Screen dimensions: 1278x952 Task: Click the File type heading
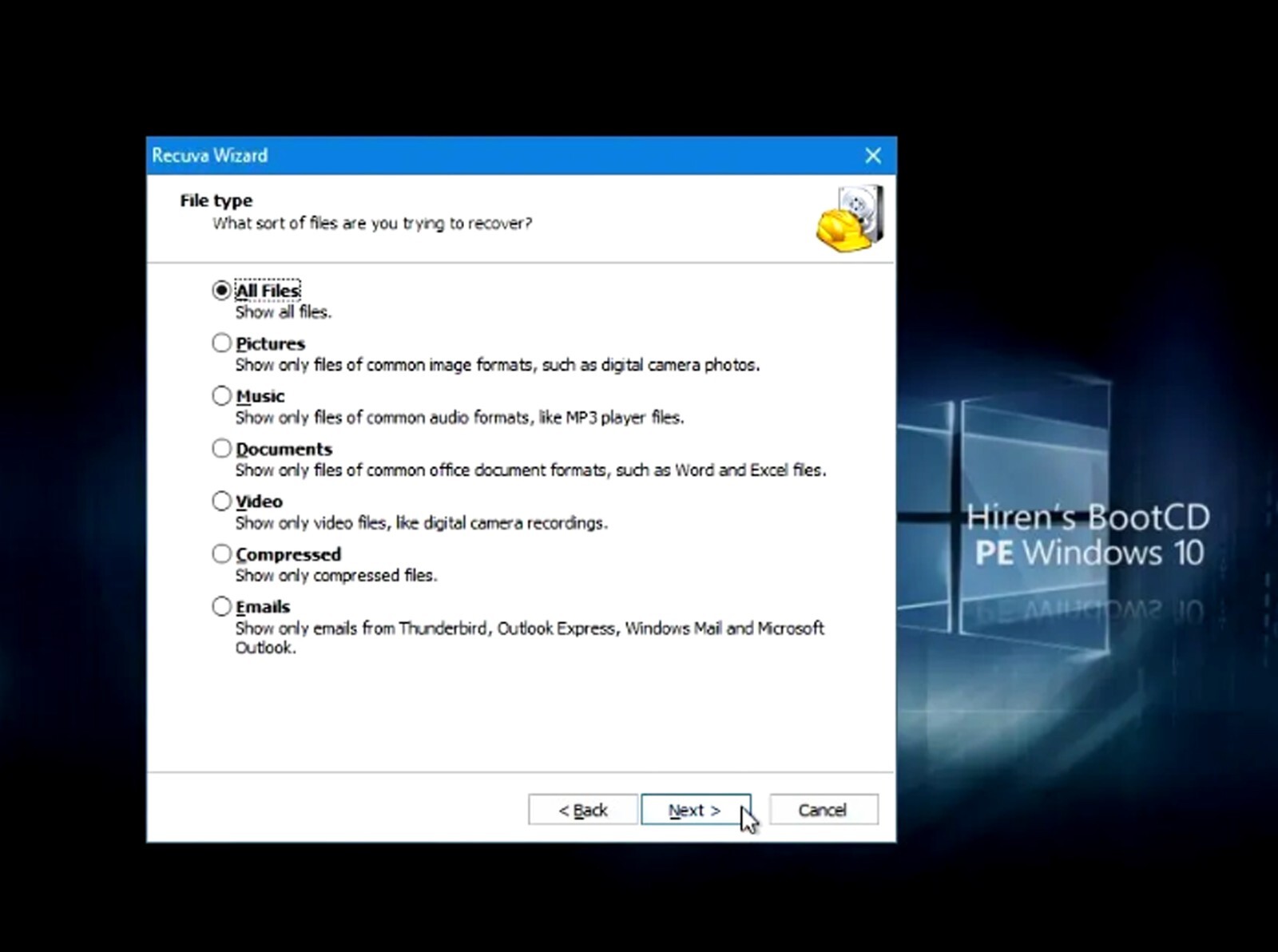216,200
